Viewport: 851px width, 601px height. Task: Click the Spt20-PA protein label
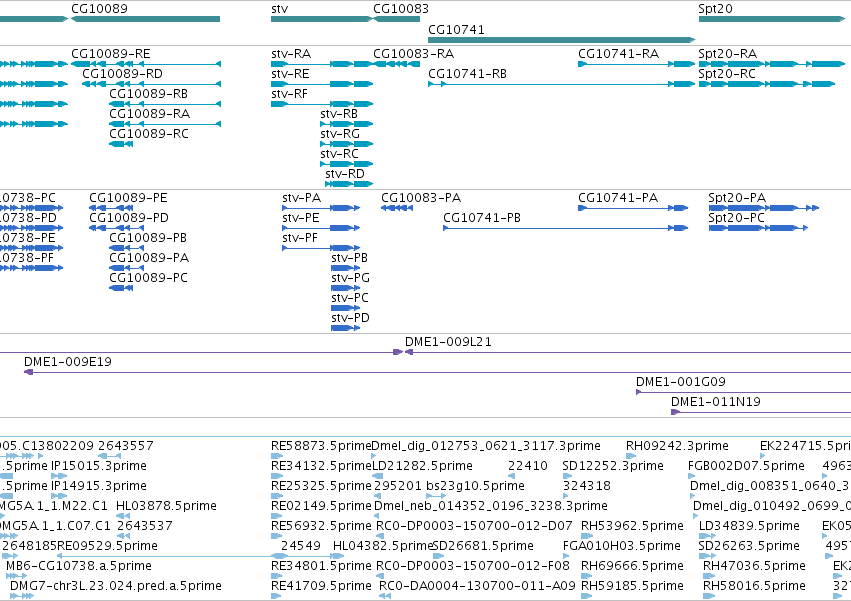coord(737,198)
